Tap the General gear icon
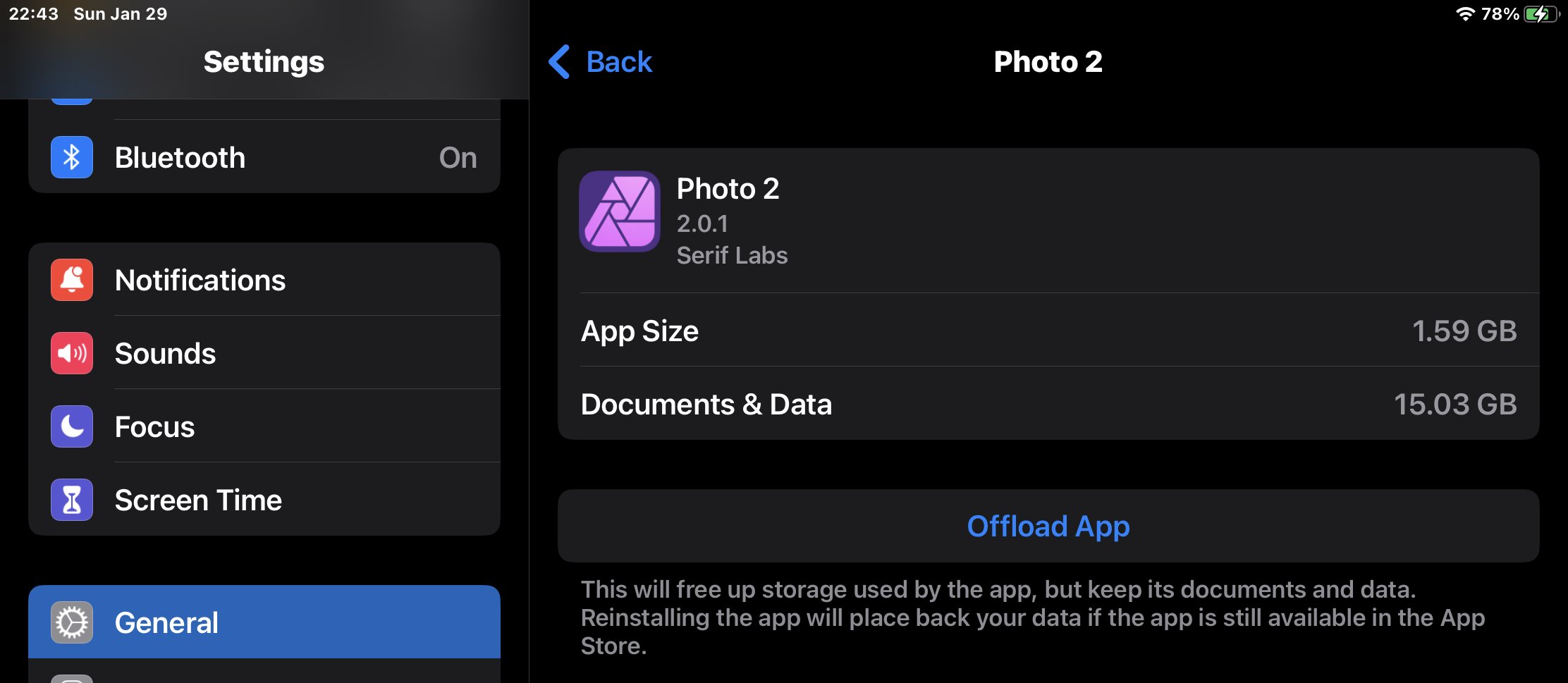 pos(72,622)
